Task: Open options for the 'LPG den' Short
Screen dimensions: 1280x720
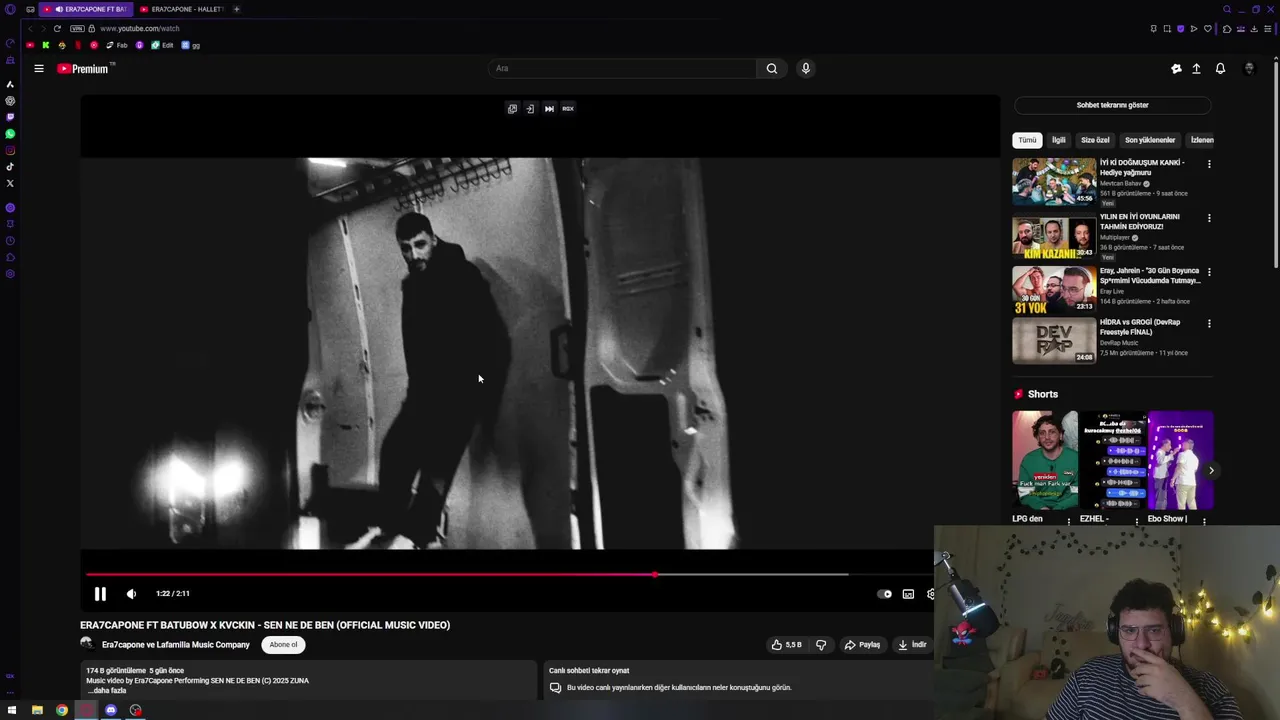Action: 1069,521
